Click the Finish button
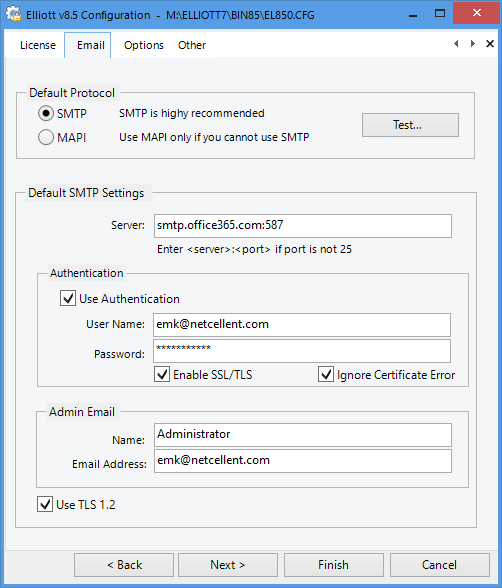The height and width of the screenshot is (588, 502). [x=333, y=565]
